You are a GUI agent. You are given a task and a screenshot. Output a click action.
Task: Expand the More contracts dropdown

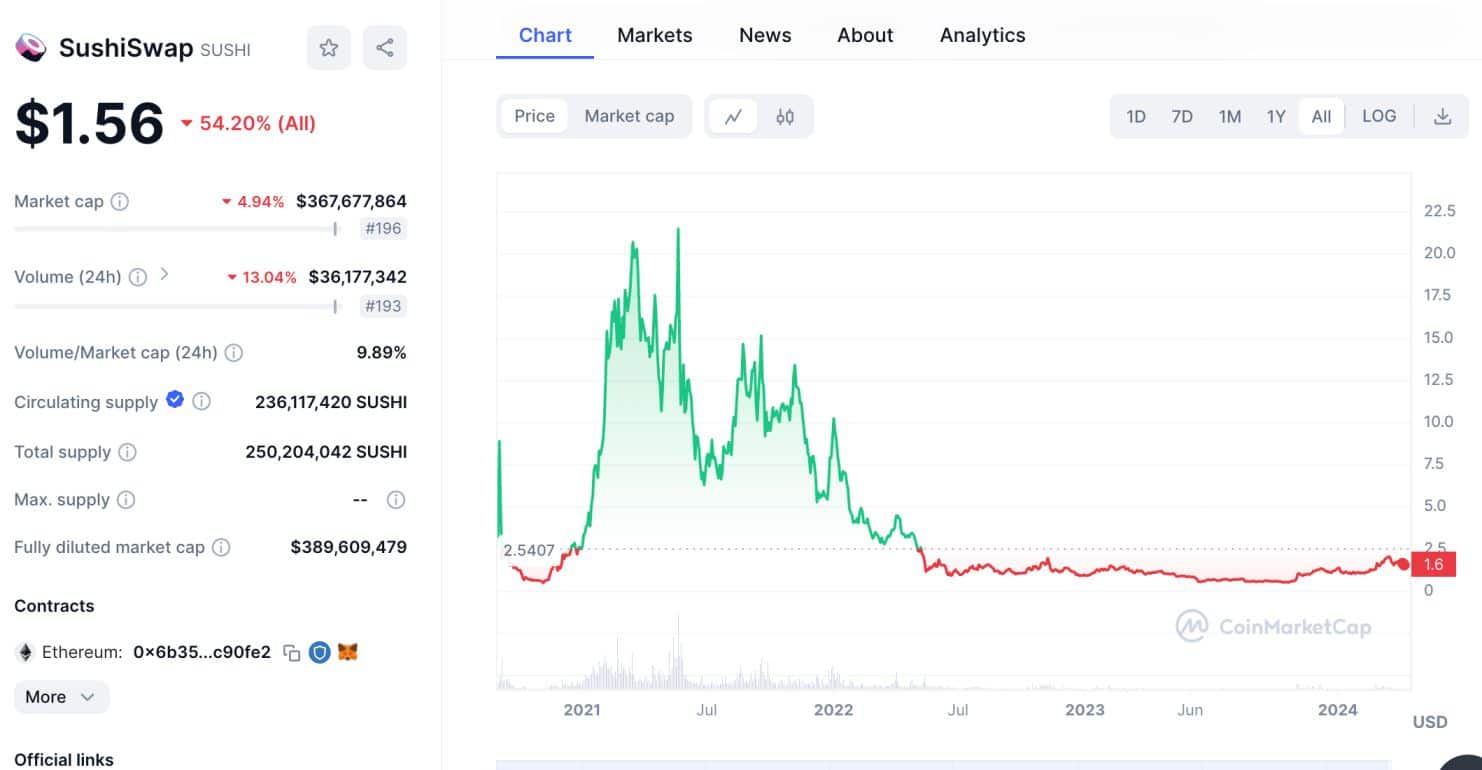(61, 697)
